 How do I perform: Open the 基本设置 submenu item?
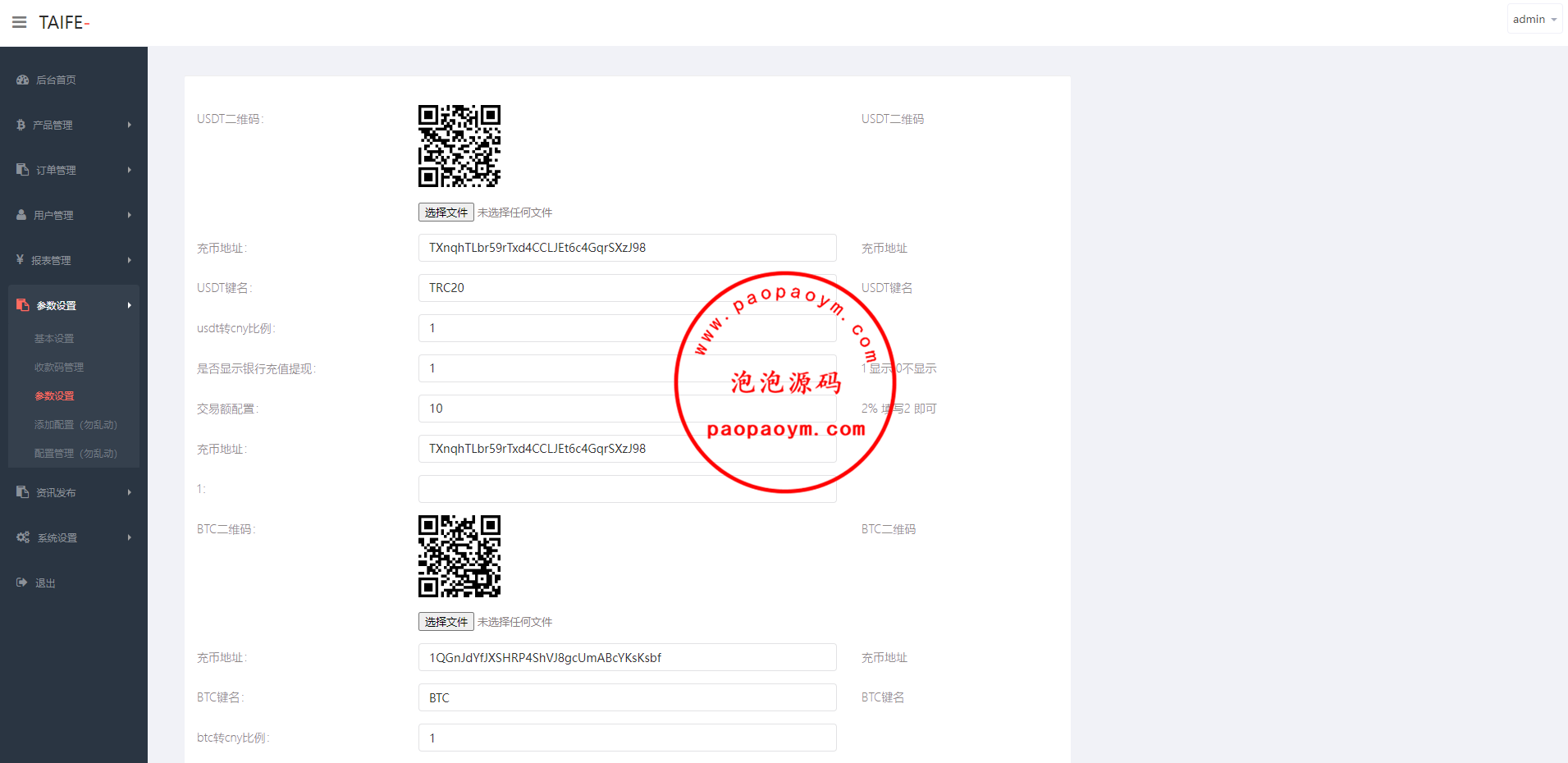(x=54, y=338)
